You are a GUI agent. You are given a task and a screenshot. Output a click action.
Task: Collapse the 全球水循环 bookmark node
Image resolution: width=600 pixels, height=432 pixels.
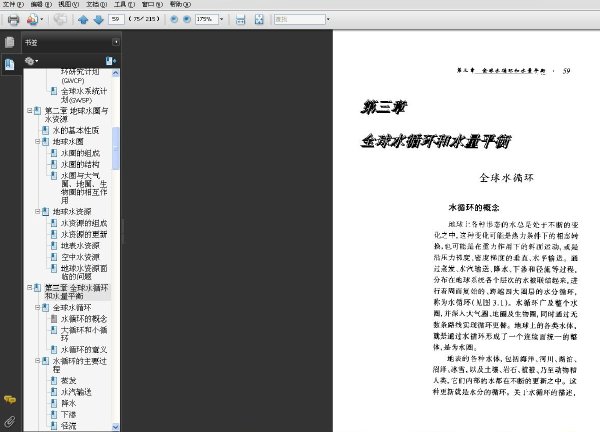tap(38, 307)
